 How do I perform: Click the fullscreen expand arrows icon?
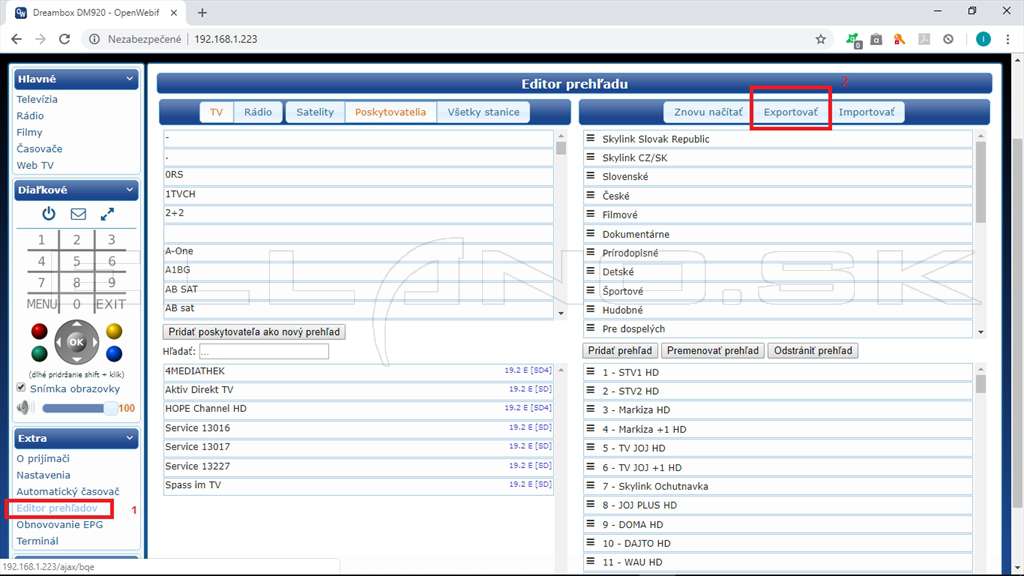107,214
